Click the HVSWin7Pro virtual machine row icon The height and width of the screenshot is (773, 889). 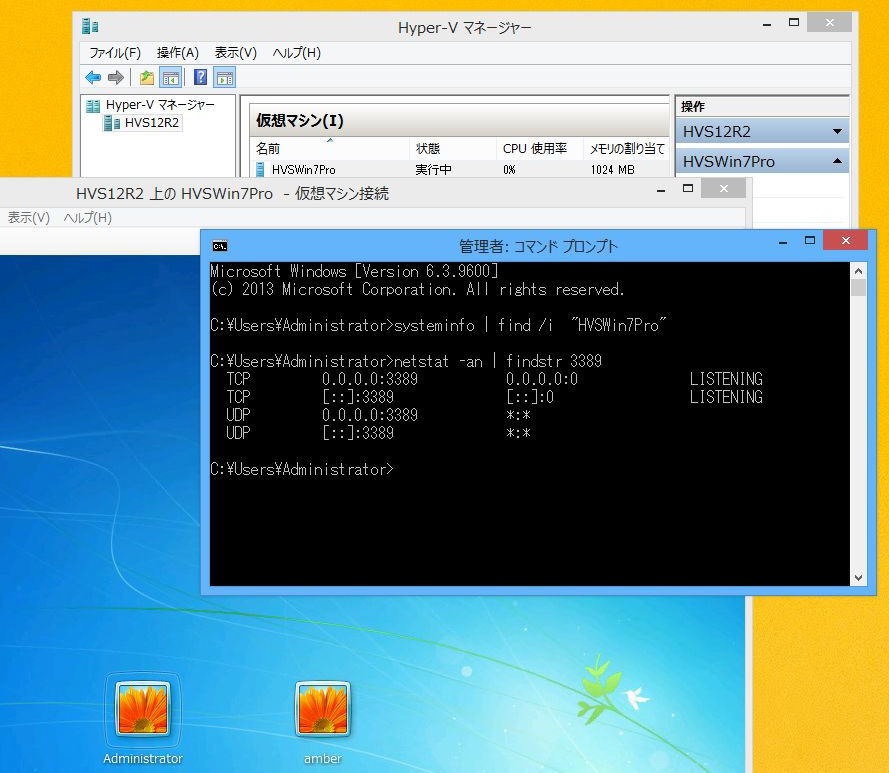coord(260,169)
